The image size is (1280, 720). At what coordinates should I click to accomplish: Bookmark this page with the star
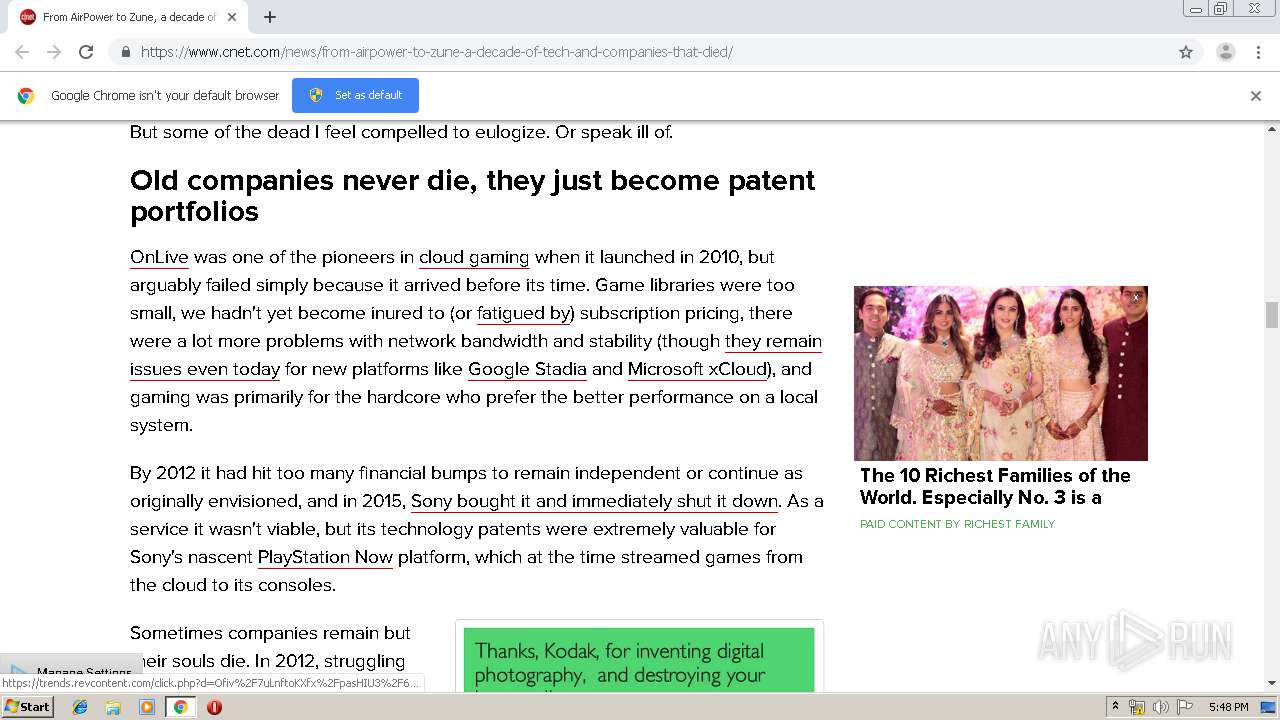point(1186,52)
